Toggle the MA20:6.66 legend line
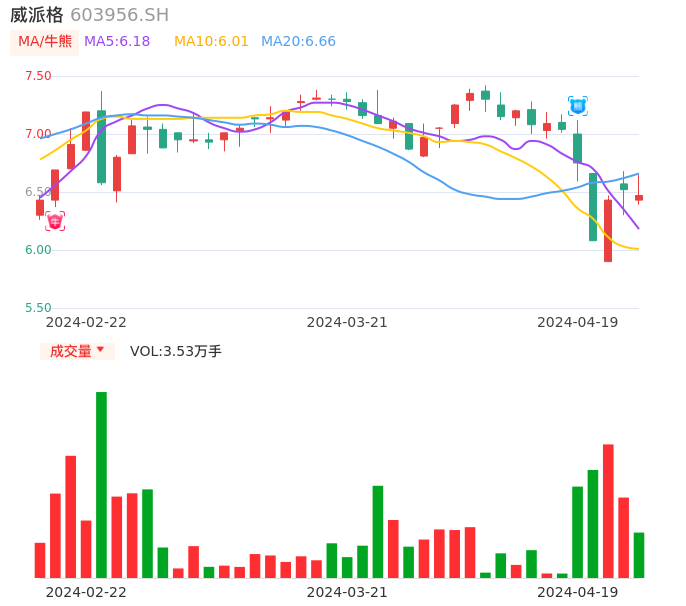The image size is (686, 606). 298,42
